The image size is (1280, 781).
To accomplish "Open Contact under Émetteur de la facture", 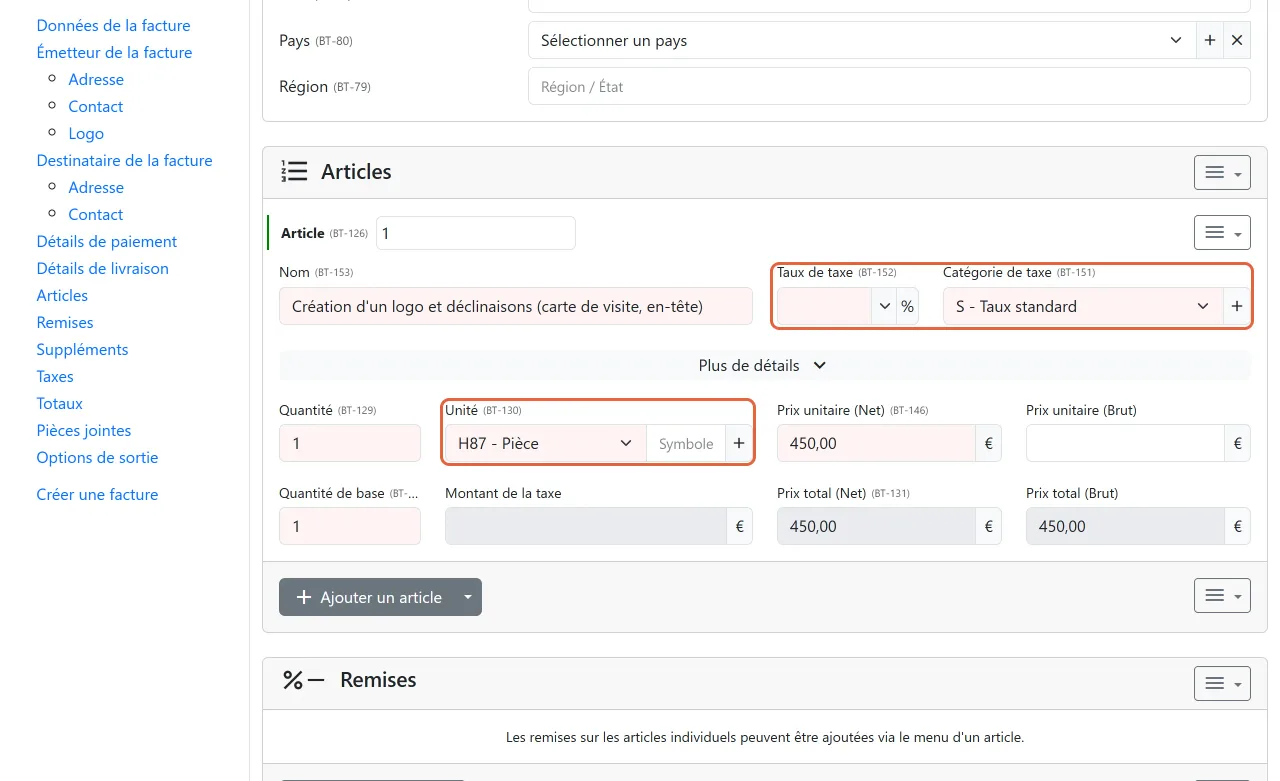I will pyautogui.click(x=96, y=106).
